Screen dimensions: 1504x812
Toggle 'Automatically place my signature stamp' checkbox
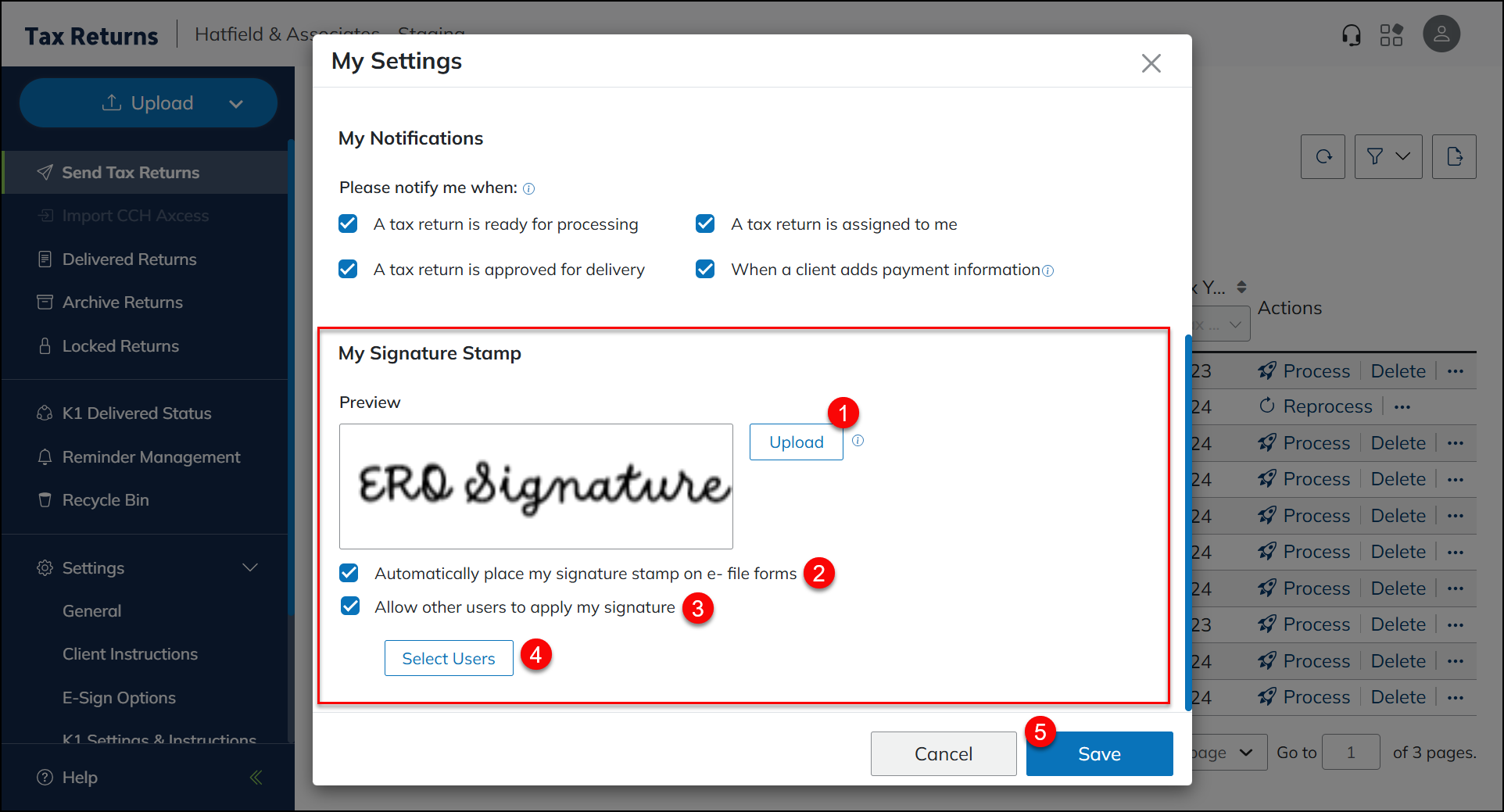coord(349,574)
